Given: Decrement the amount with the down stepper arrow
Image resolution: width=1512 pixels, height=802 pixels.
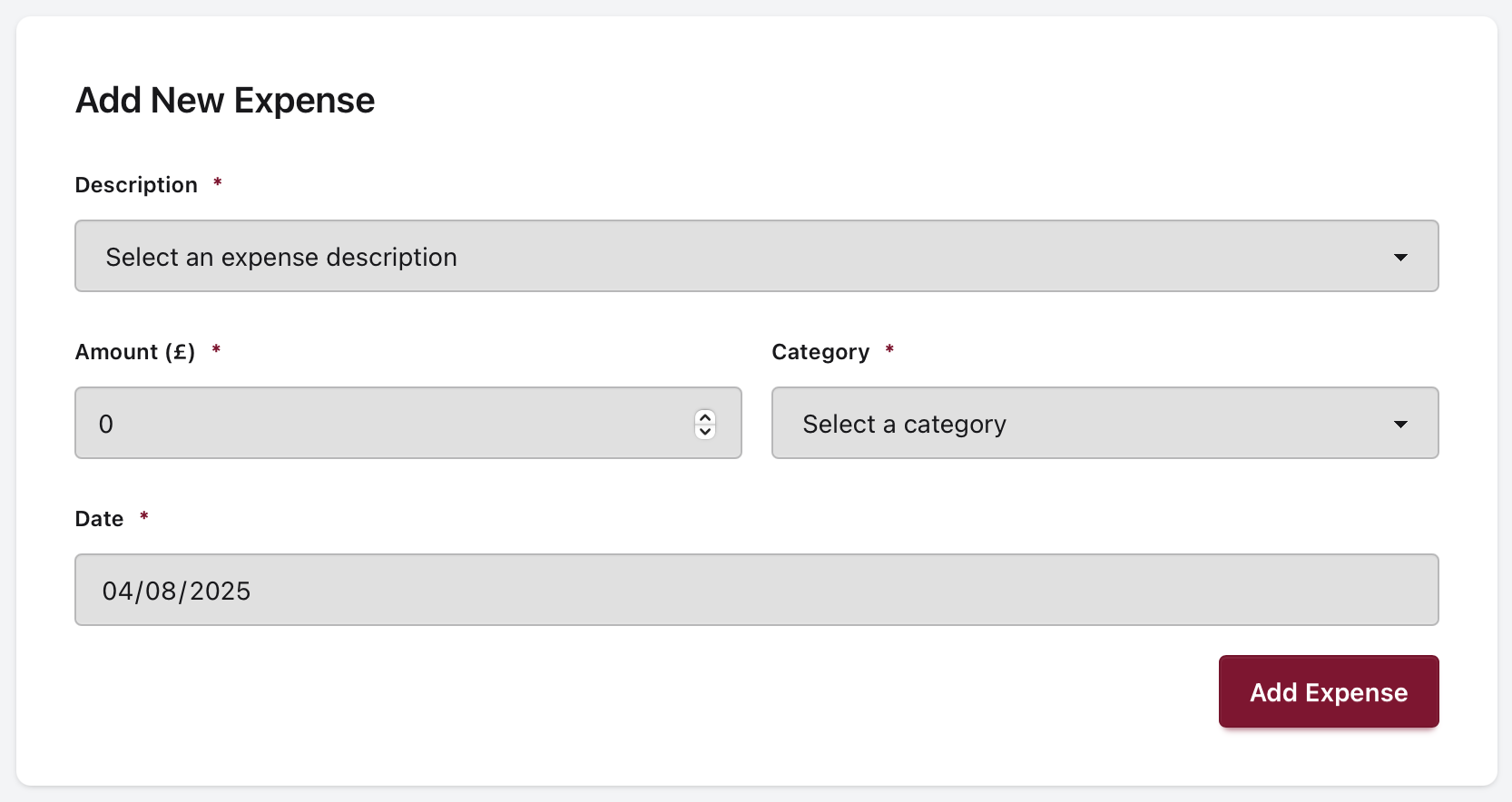Looking at the screenshot, I should (x=705, y=431).
